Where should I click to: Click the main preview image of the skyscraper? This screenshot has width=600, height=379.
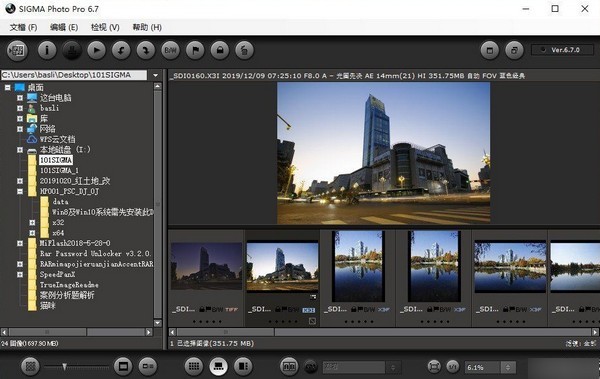point(383,153)
